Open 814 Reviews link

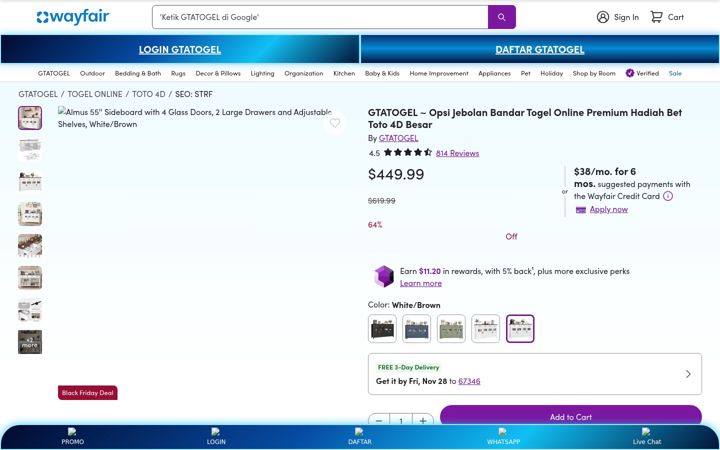coord(457,153)
